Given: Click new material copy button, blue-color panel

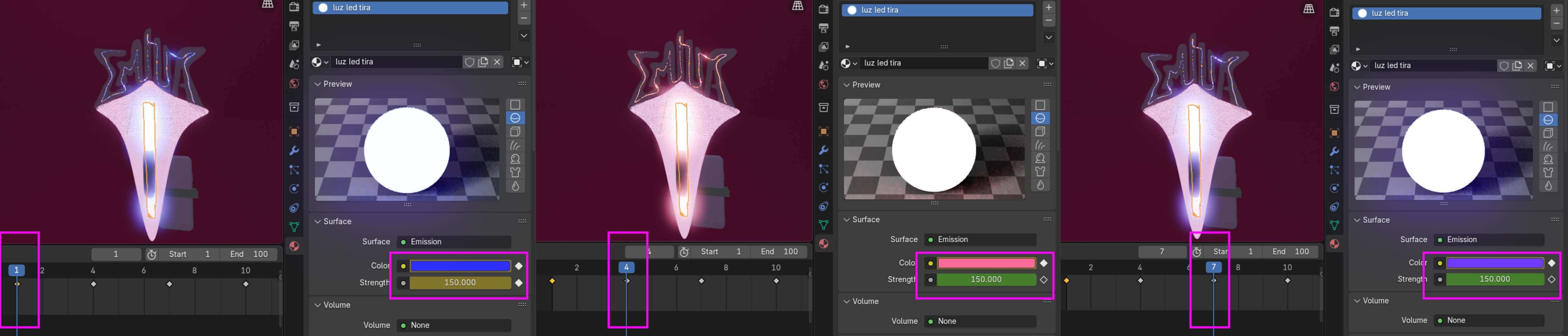Looking at the screenshot, I should (x=483, y=62).
